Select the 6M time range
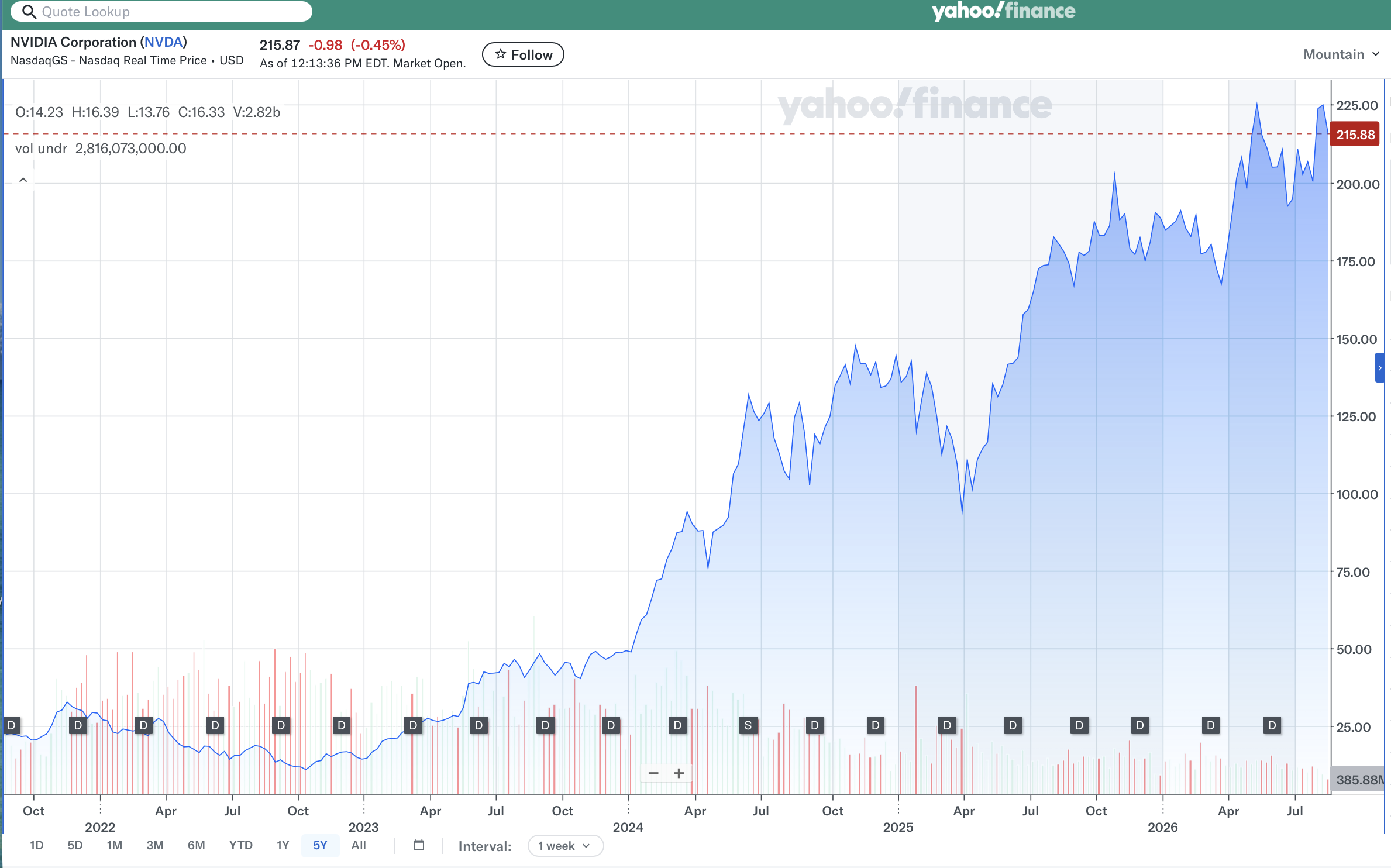 pyautogui.click(x=196, y=845)
